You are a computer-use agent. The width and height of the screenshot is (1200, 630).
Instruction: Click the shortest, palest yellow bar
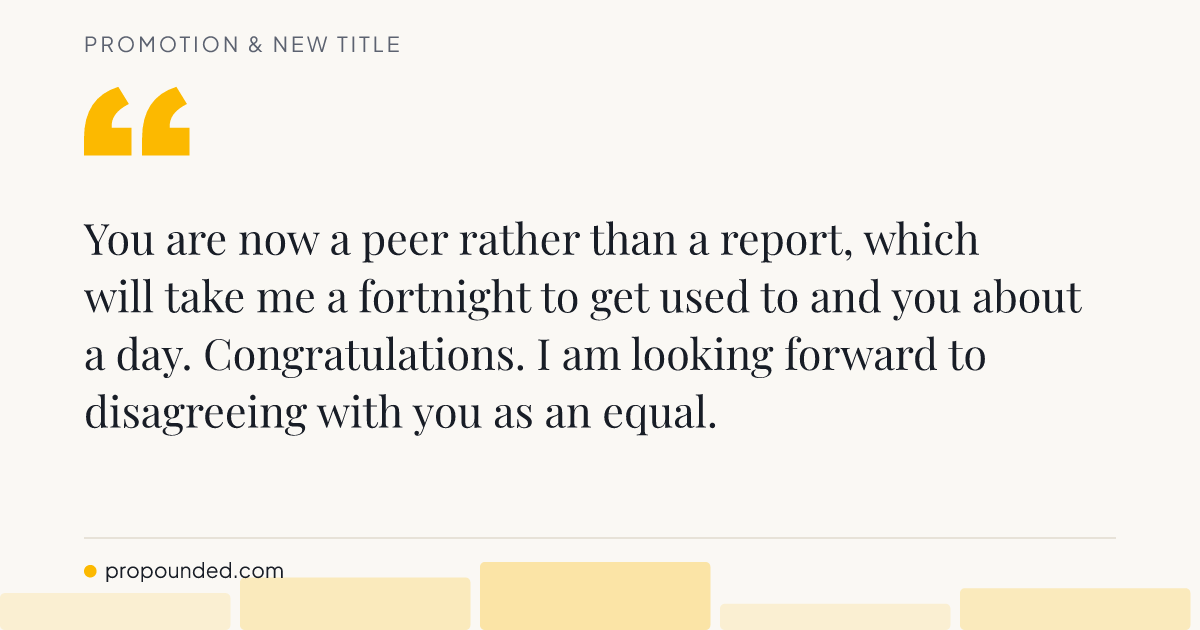[835, 617]
